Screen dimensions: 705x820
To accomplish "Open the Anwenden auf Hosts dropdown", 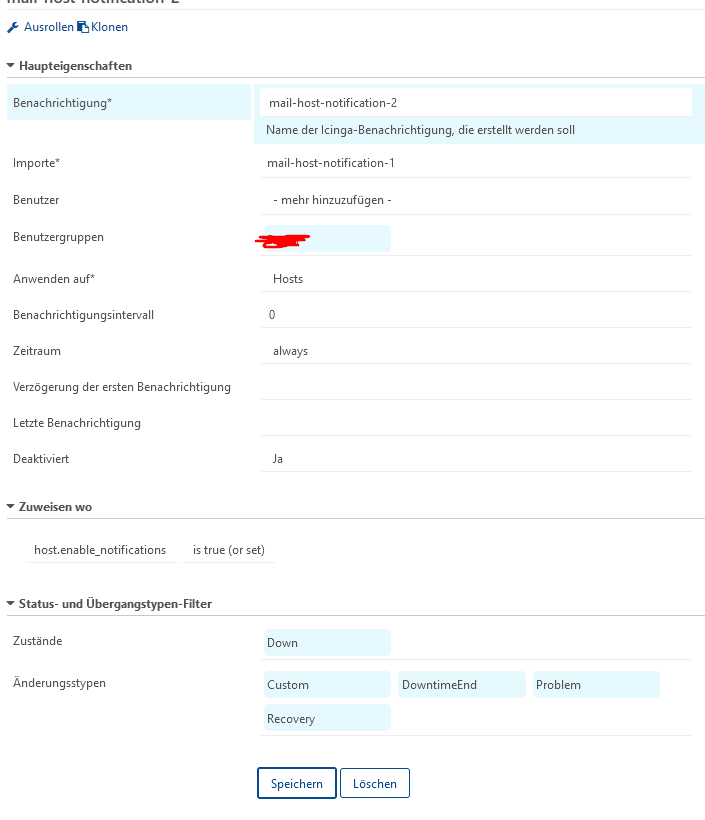I will tap(476, 279).
